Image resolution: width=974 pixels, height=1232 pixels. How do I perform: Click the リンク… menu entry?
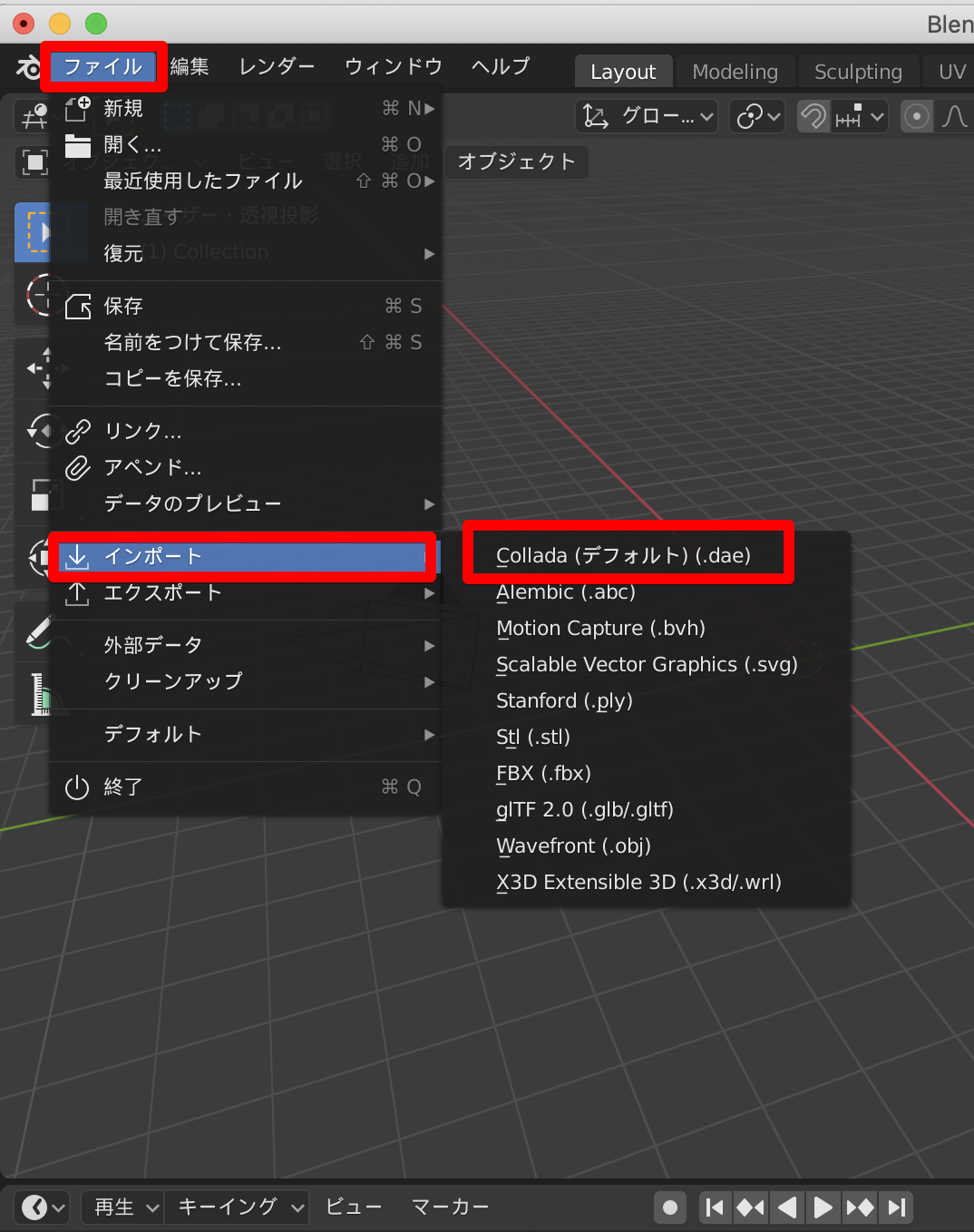246,431
